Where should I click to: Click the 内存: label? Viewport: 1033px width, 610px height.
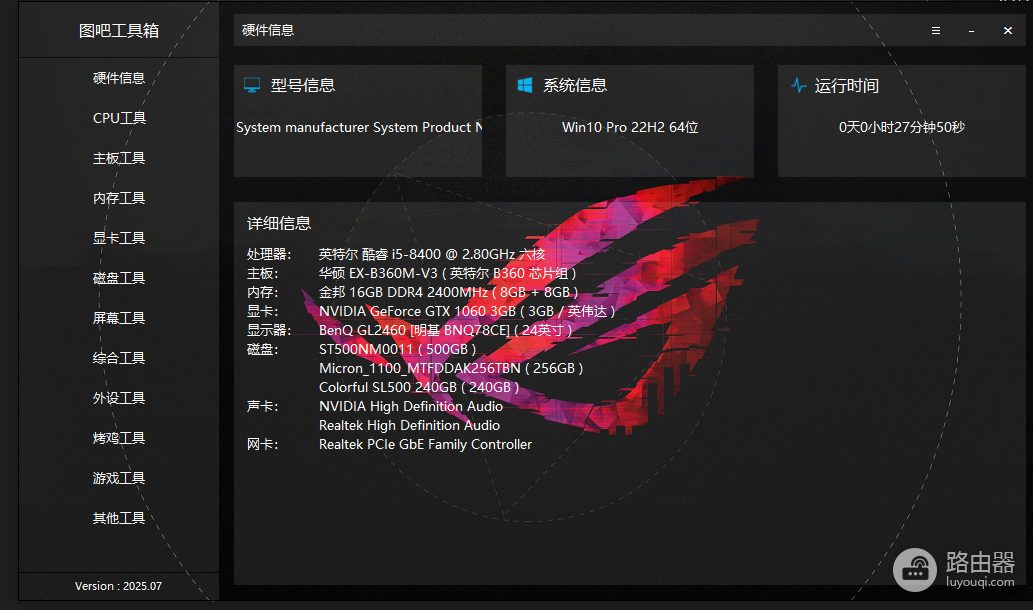point(262,292)
